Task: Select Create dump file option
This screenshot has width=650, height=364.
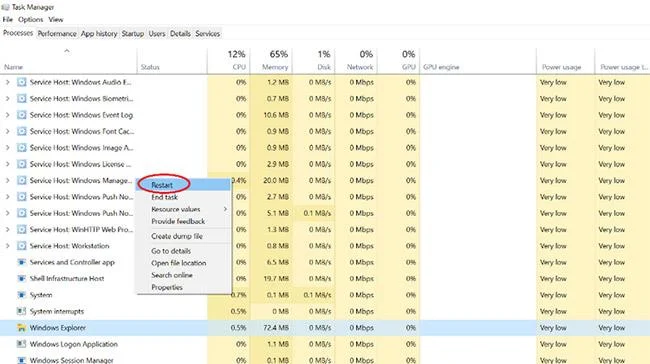Action: click(x=183, y=236)
